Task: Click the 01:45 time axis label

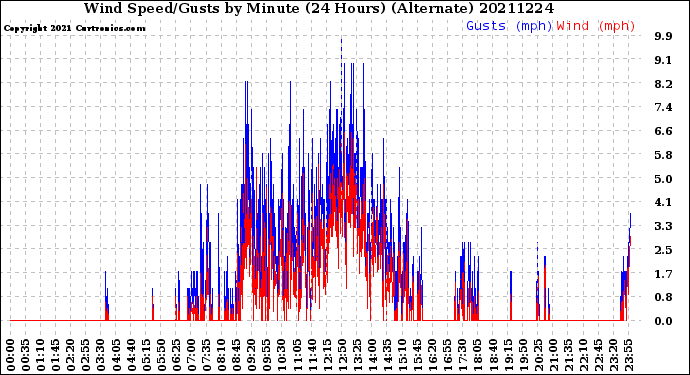Action: click(56, 355)
